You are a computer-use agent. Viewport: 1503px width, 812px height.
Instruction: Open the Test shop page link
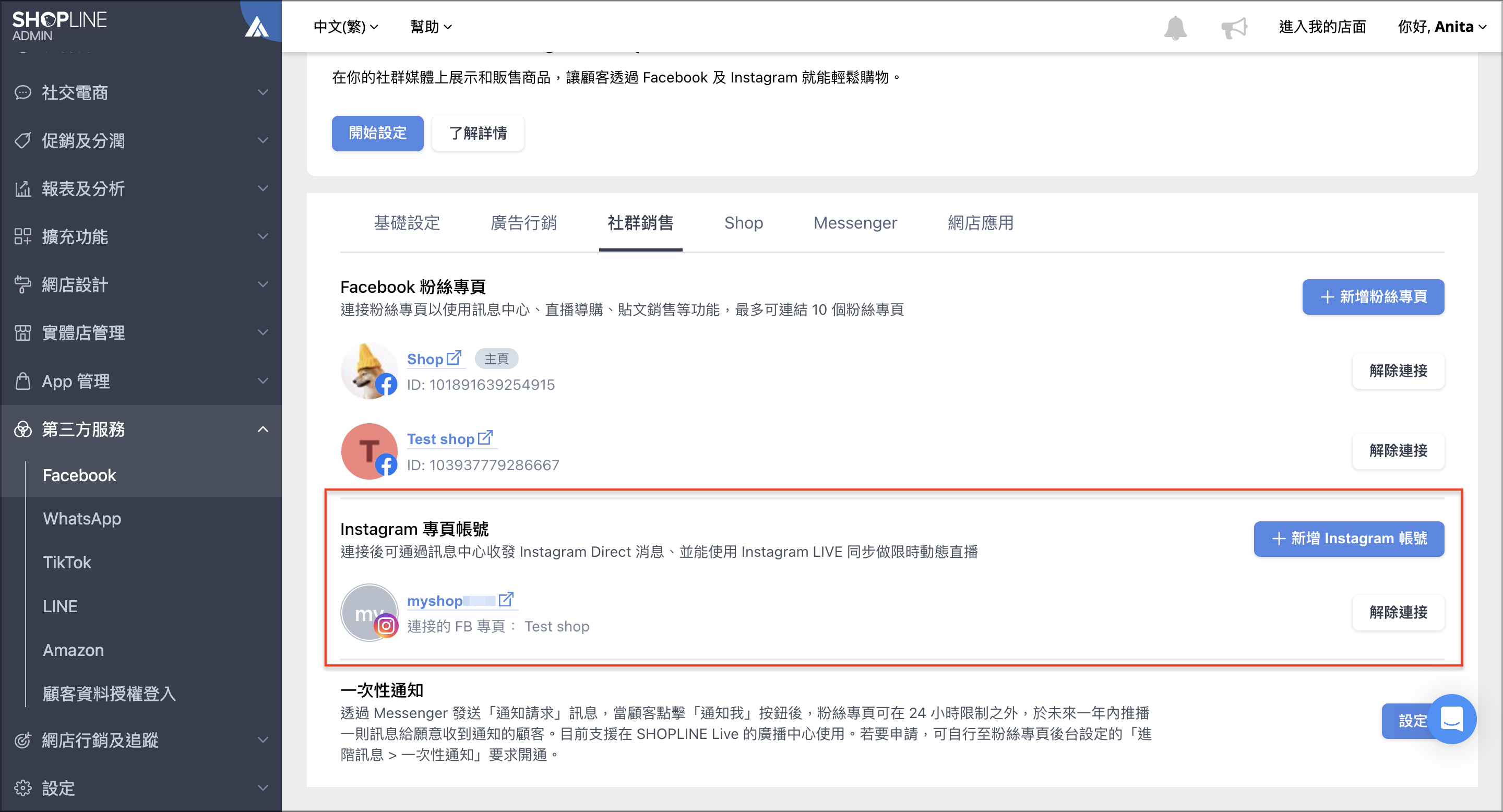(x=440, y=439)
